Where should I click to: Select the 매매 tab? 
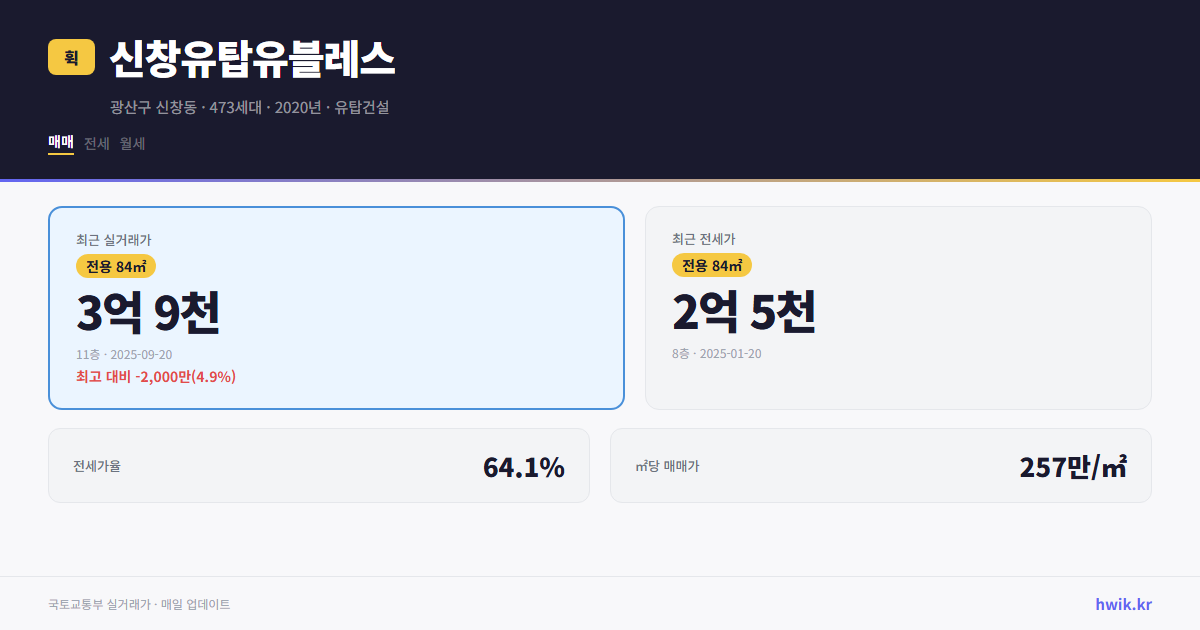(59, 143)
